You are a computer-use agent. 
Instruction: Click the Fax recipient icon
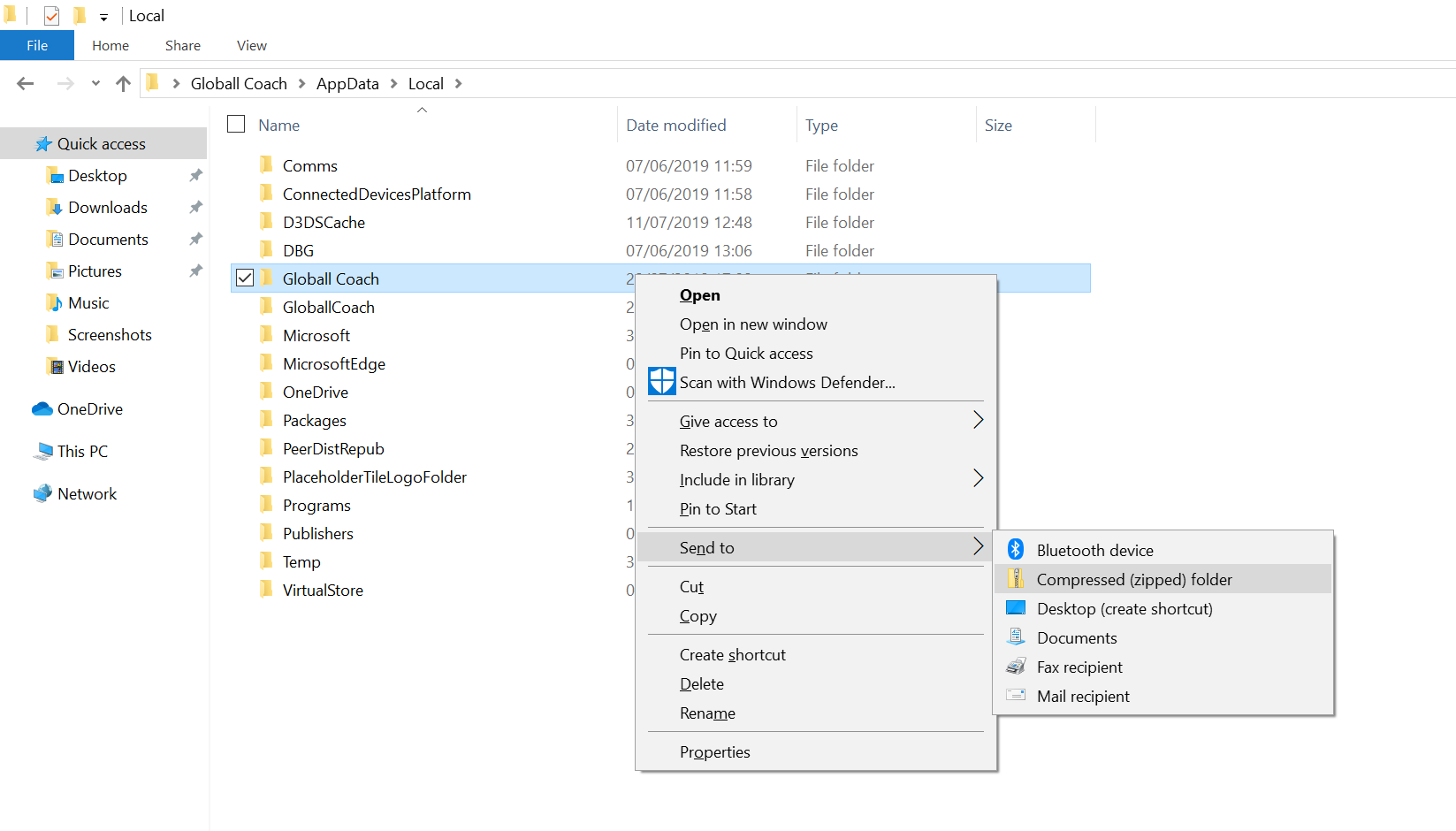pyautogui.click(x=1016, y=667)
